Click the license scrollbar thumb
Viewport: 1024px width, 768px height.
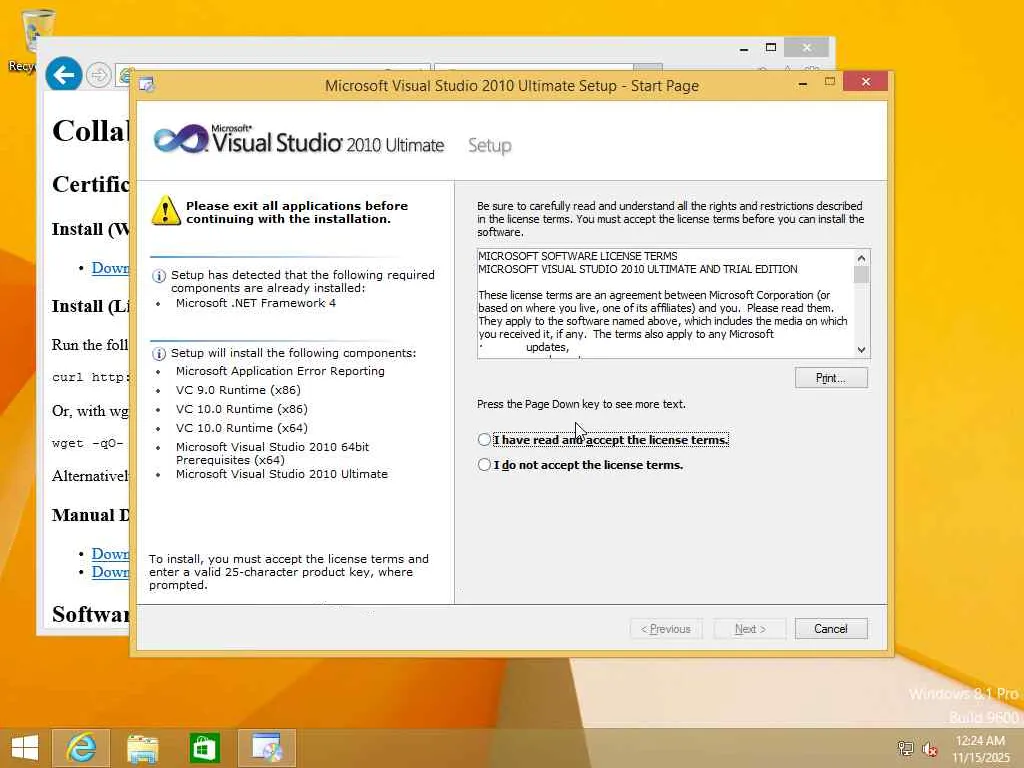[861, 275]
